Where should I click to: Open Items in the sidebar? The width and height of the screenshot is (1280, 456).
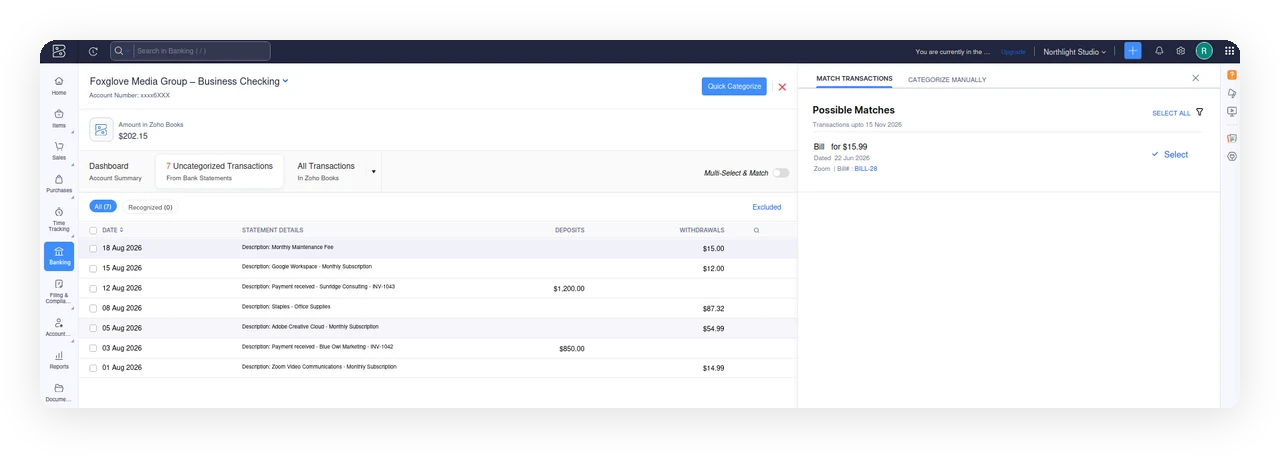click(x=59, y=118)
